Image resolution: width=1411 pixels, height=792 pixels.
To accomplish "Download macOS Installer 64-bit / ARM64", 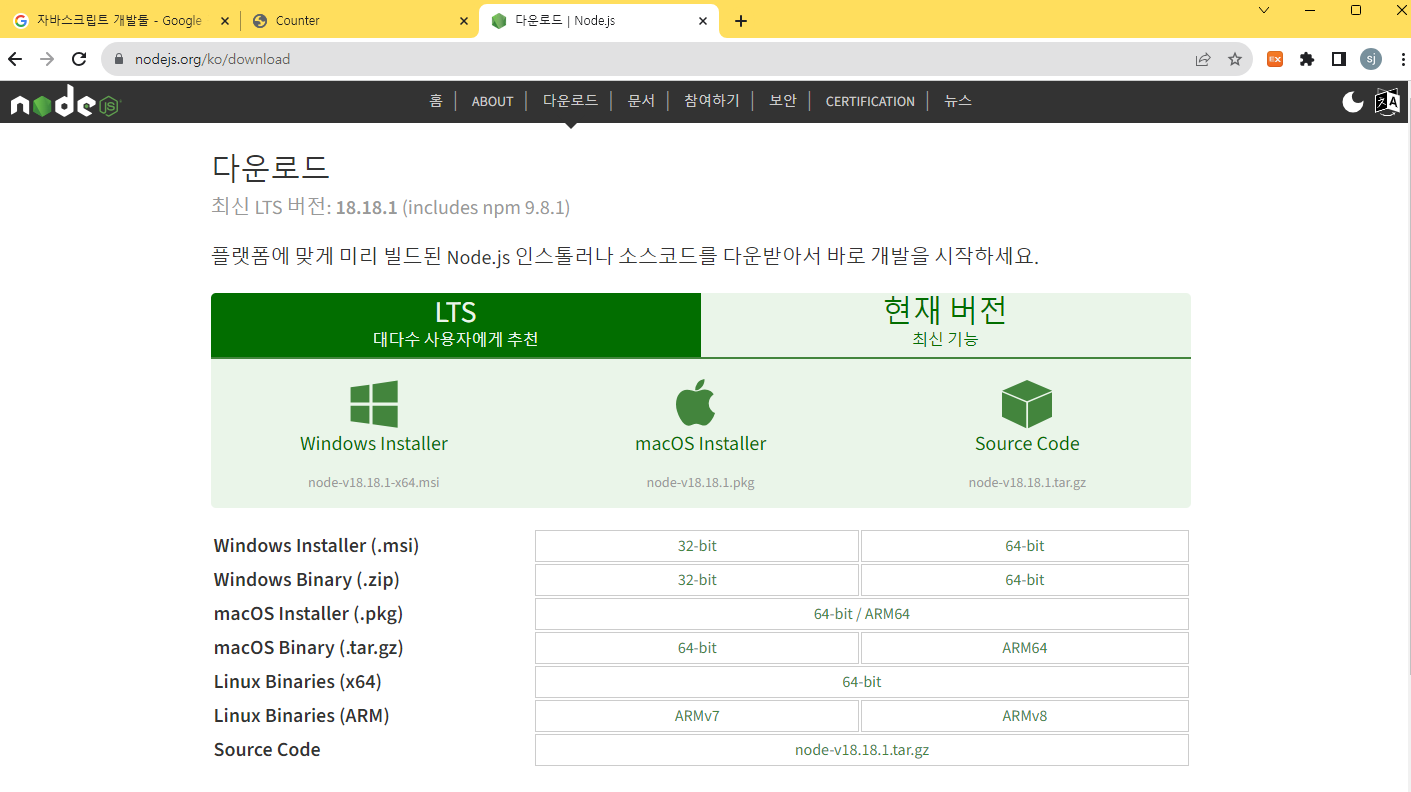I will (x=862, y=614).
